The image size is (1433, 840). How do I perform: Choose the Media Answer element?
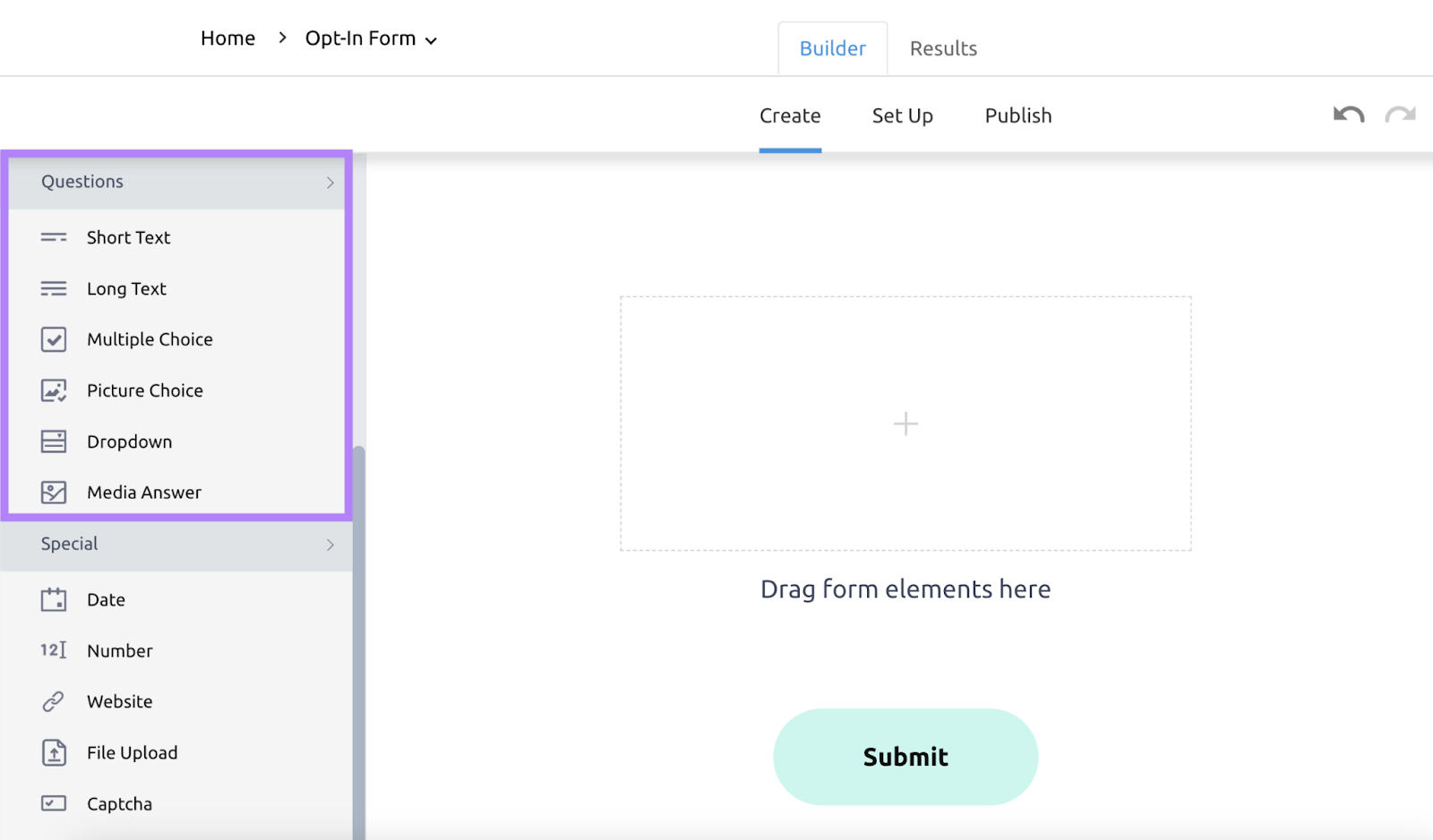point(143,492)
